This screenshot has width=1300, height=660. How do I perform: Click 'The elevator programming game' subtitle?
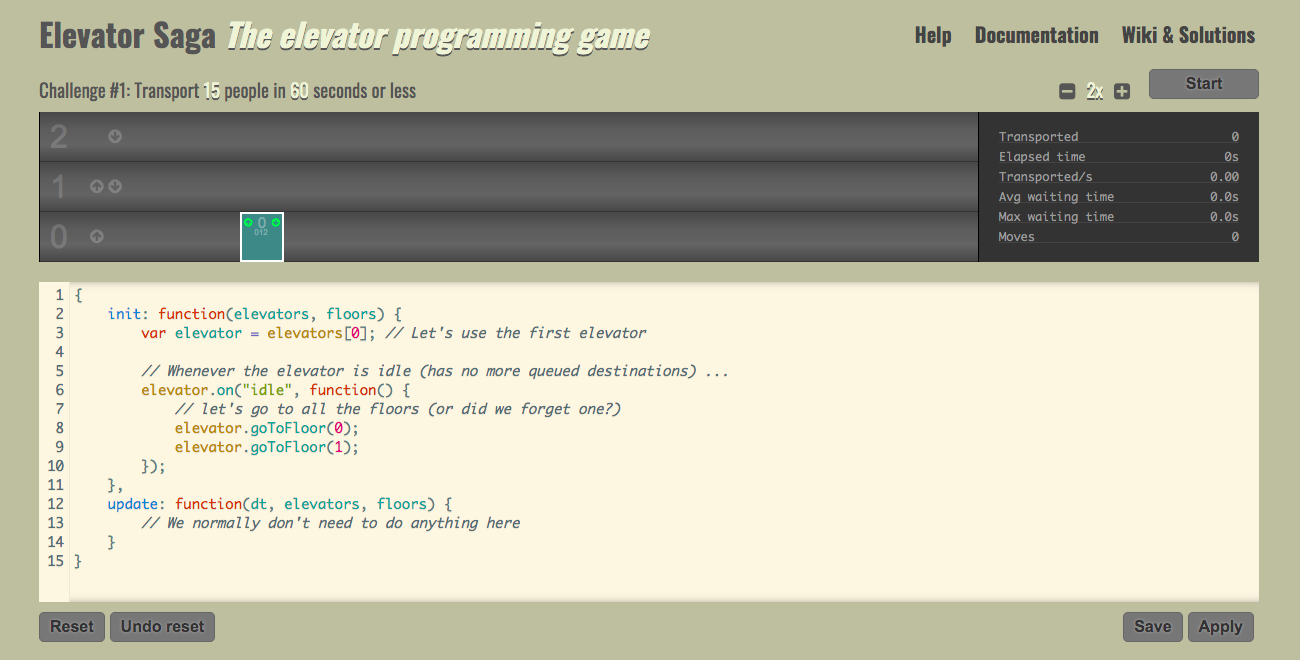click(437, 36)
